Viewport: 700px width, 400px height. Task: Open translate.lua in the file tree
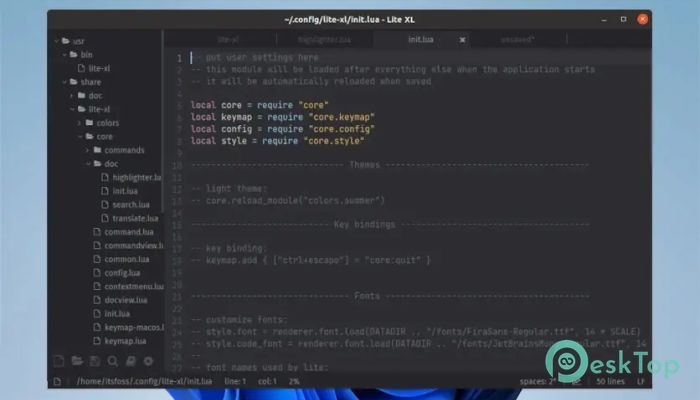135,218
